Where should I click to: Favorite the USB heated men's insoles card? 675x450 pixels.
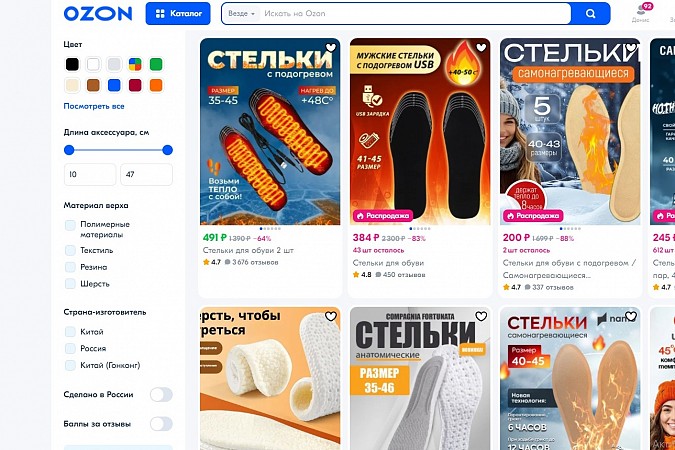481,48
